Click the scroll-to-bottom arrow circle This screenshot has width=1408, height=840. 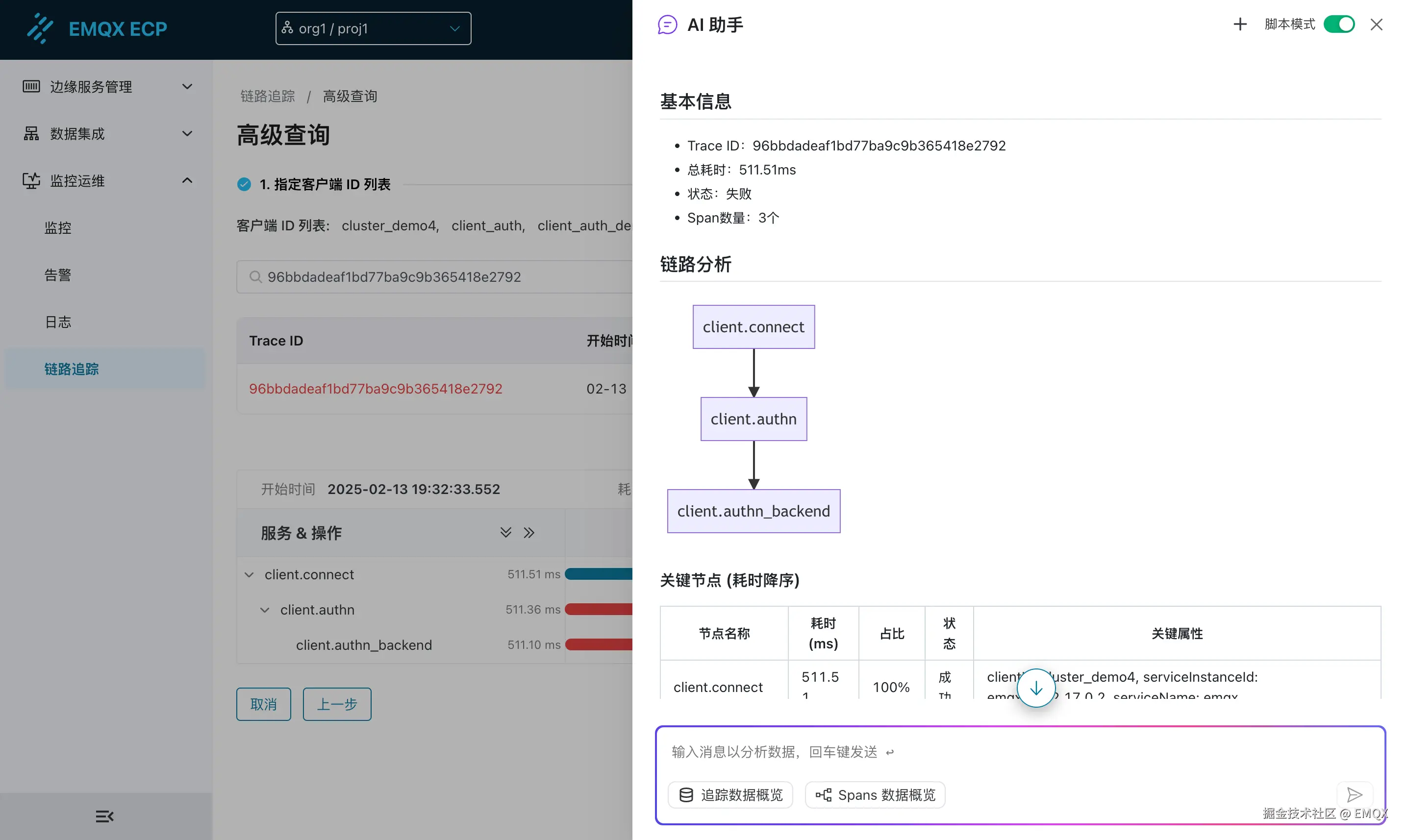1035,688
